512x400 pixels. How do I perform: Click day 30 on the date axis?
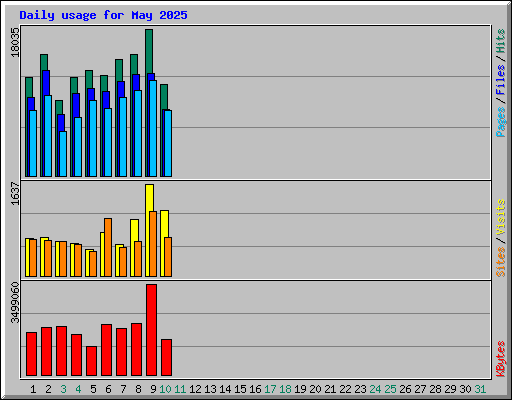(465, 389)
